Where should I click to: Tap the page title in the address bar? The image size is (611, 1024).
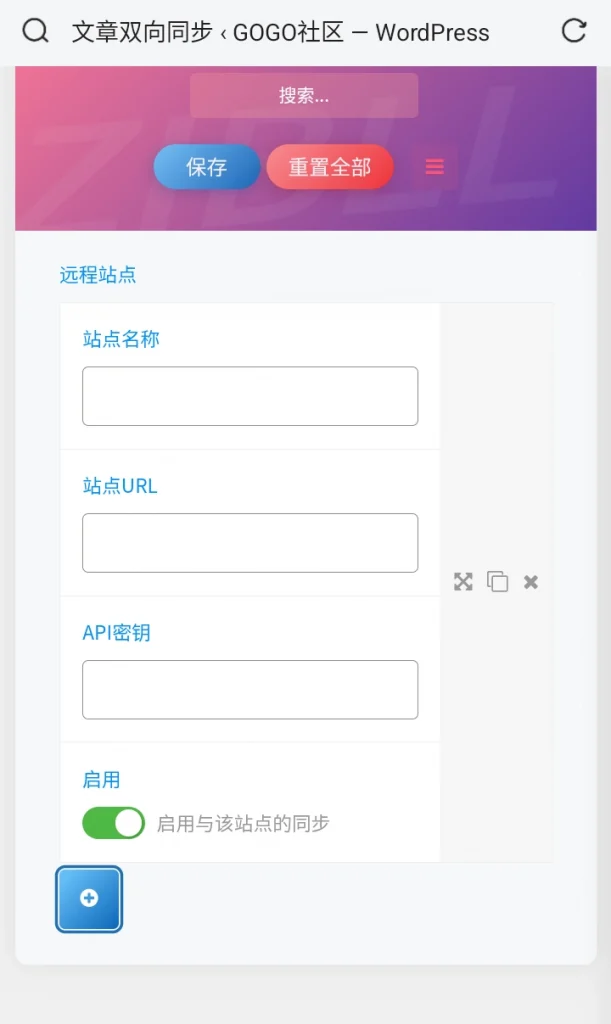[280, 31]
